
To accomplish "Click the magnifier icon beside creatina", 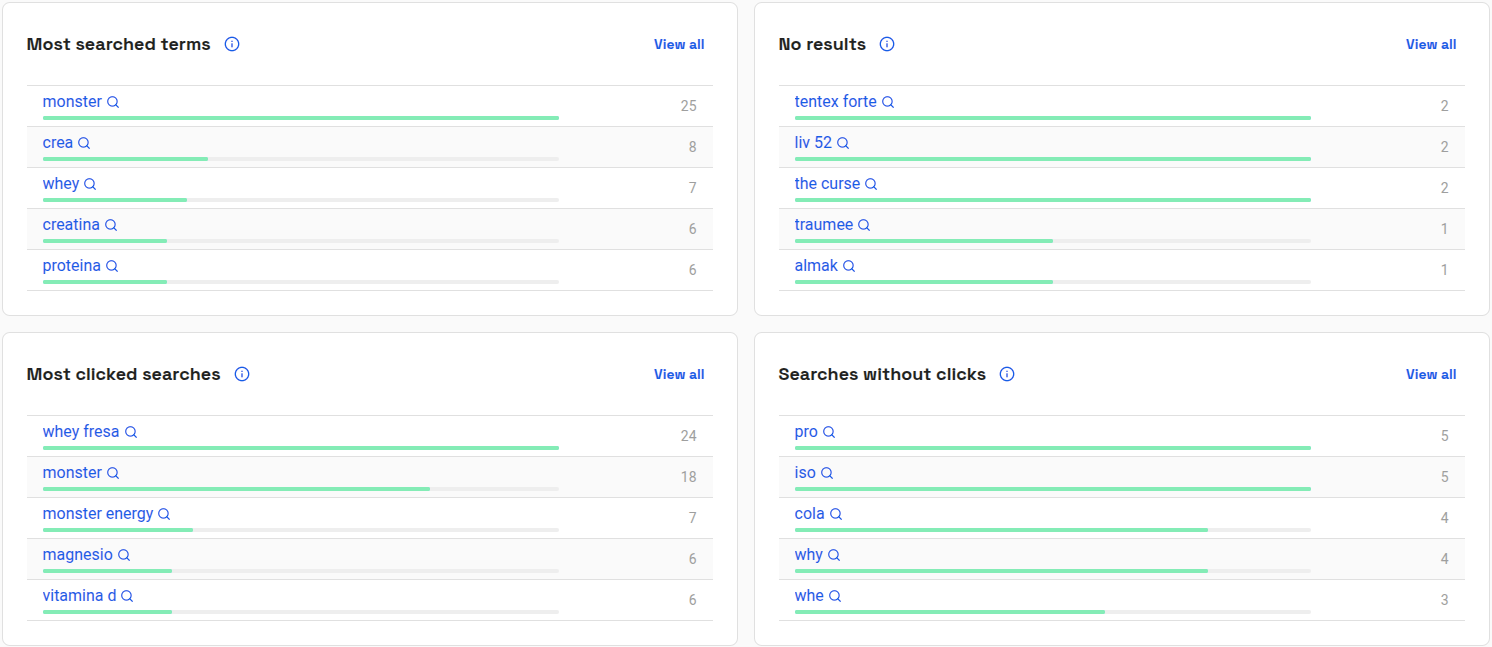I will tap(111, 225).
